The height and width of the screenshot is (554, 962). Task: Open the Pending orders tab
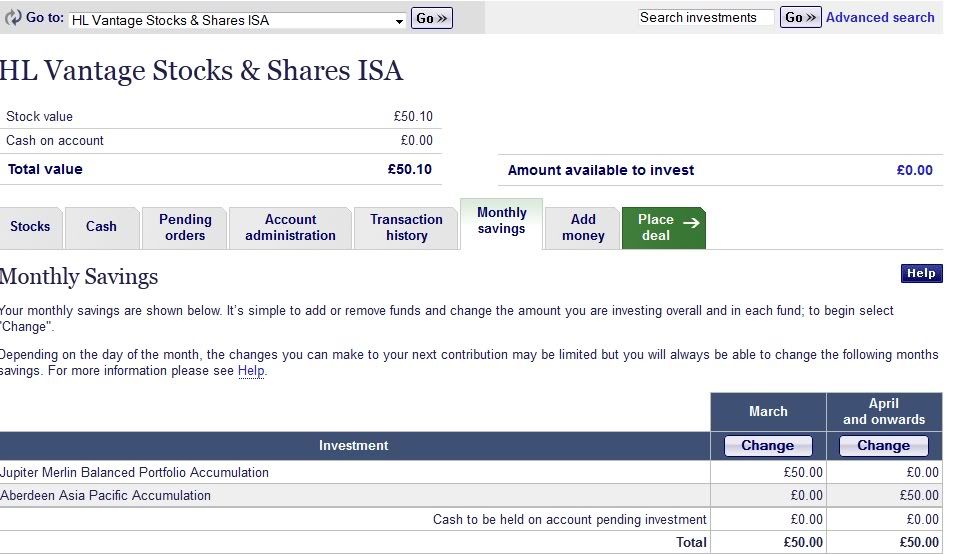(x=185, y=227)
